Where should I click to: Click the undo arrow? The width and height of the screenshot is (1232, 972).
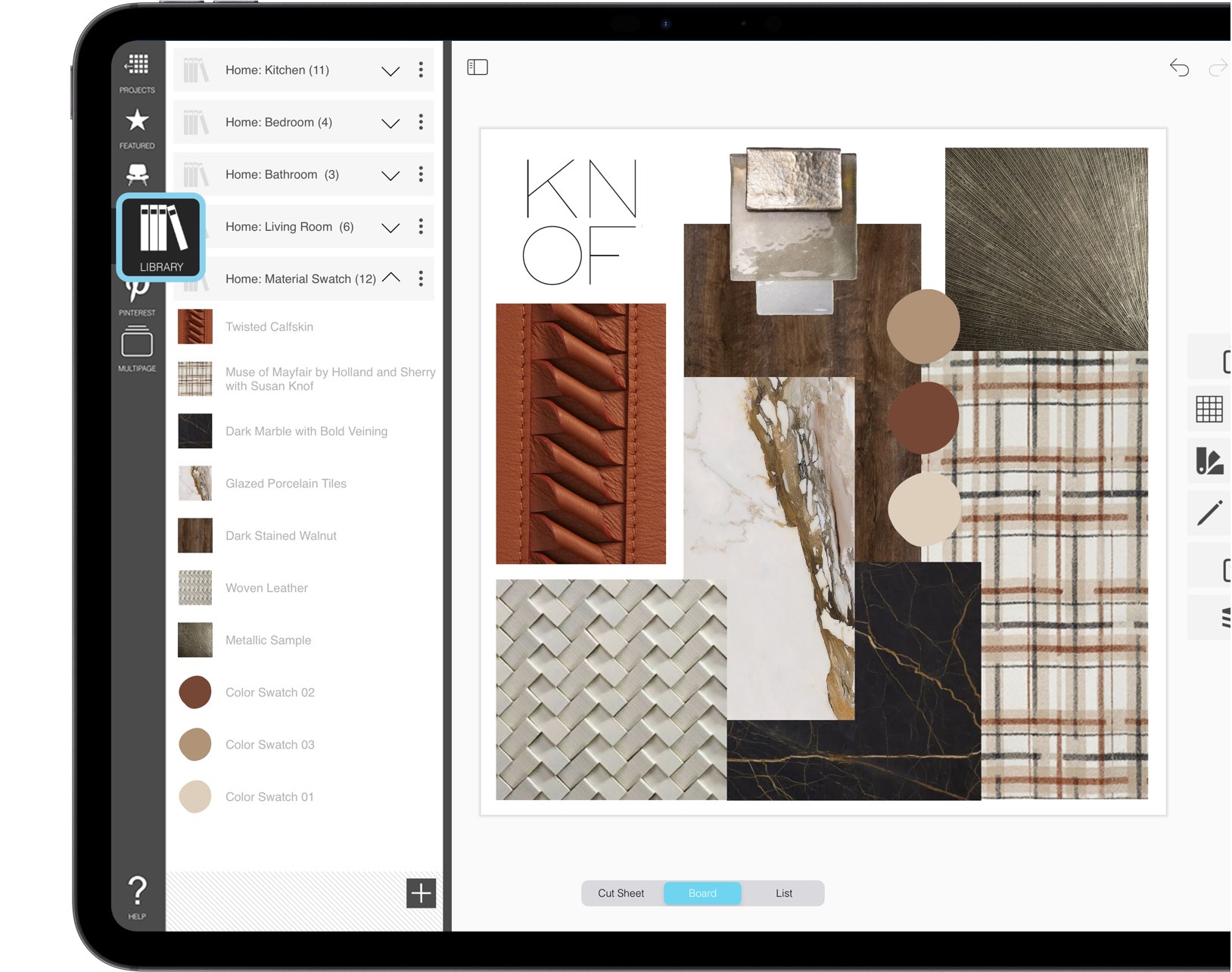pyautogui.click(x=1179, y=67)
